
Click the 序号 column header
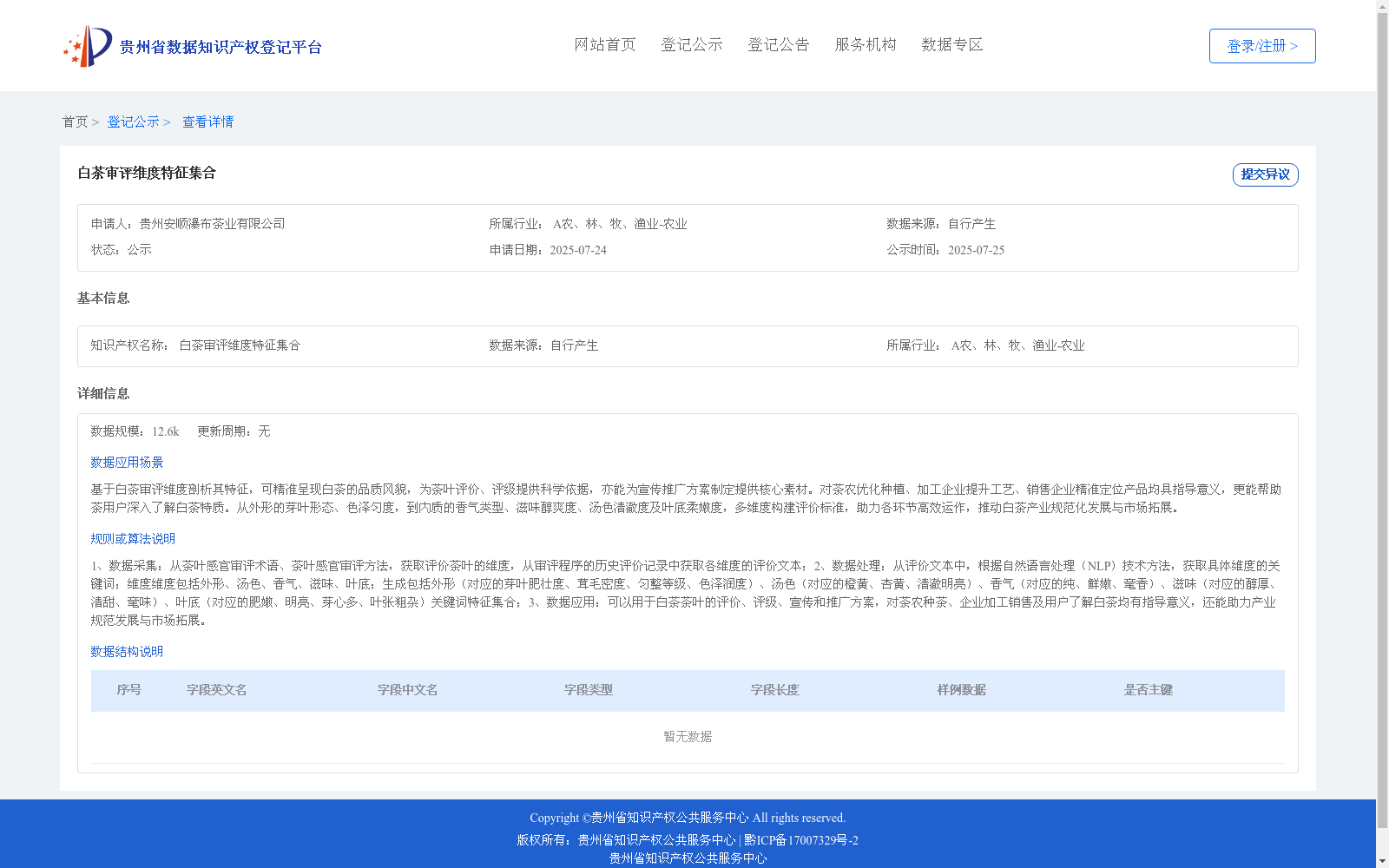click(x=129, y=690)
